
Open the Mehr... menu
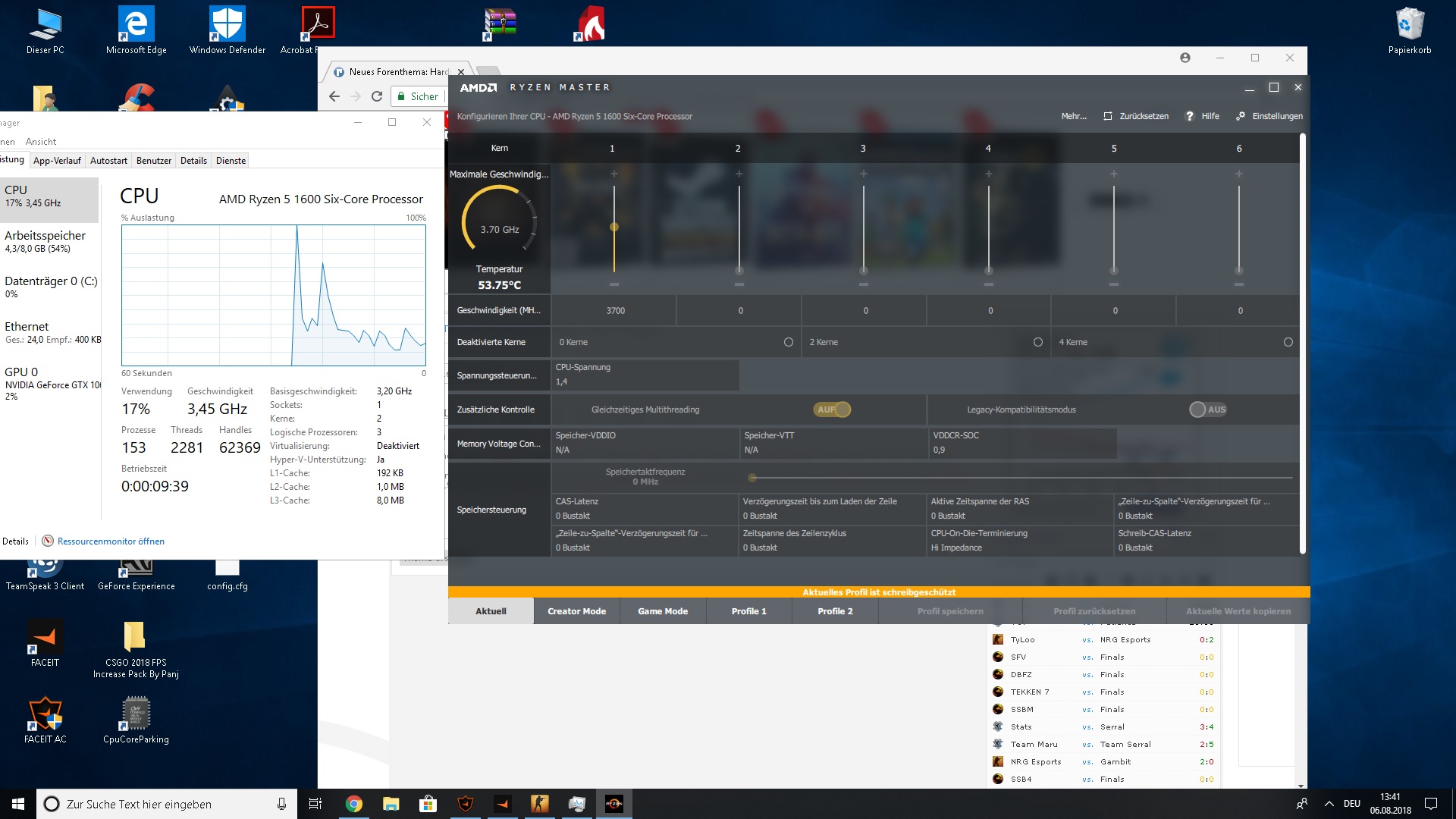1073,116
